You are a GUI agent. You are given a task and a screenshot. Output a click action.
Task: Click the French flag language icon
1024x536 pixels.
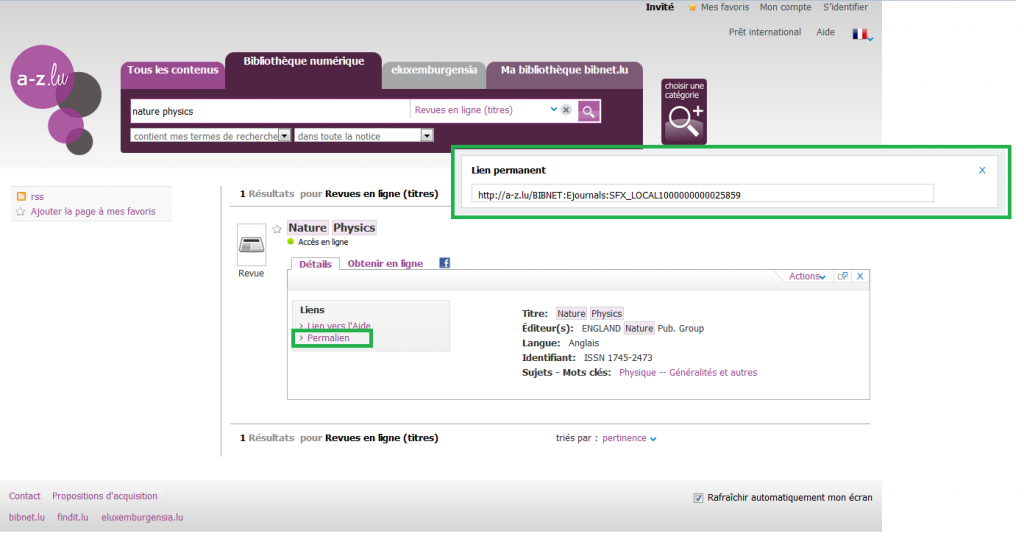(860, 34)
